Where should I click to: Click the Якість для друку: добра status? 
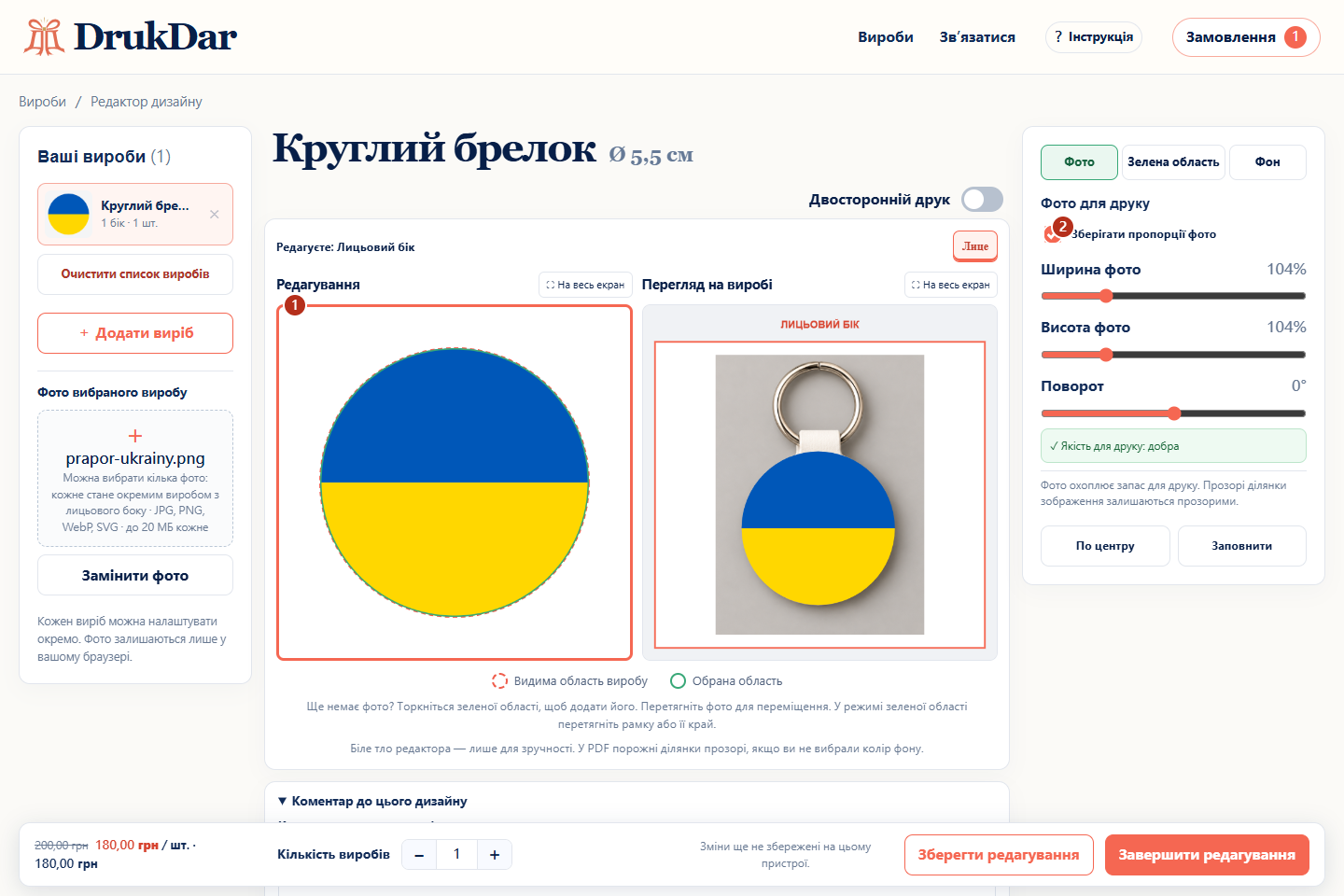click(x=1173, y=446)
